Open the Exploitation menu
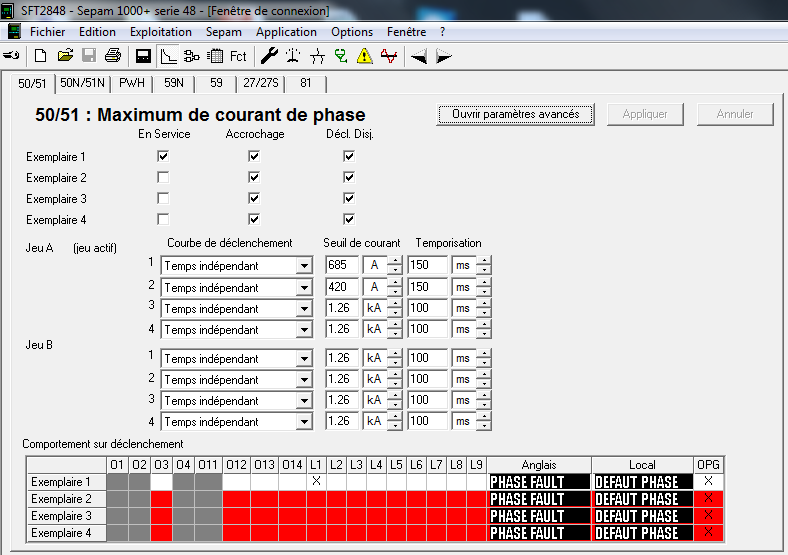Screen dimensions: 788x555 coord(161,32)
